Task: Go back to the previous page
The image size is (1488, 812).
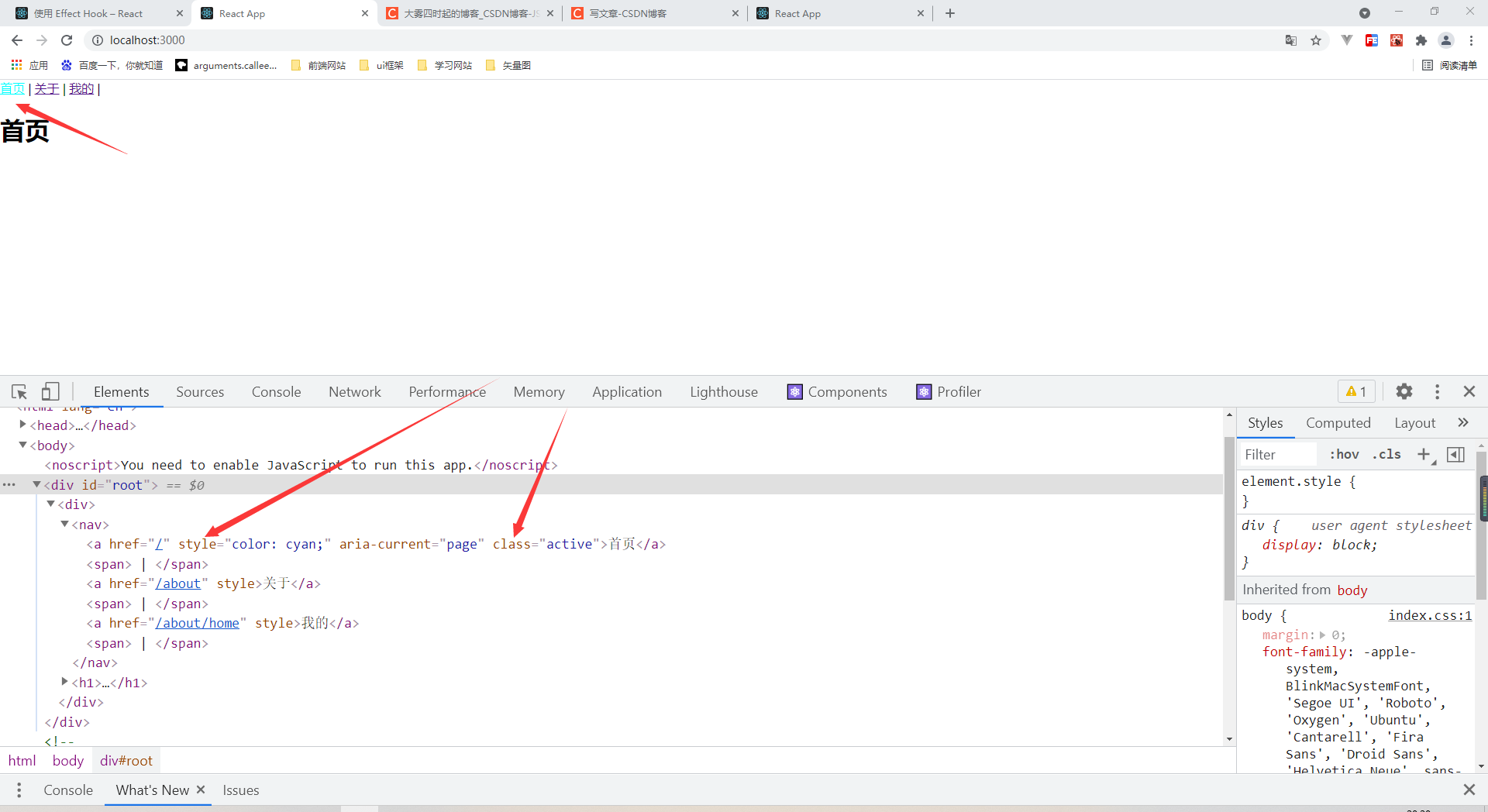Action: click(17, 40)
